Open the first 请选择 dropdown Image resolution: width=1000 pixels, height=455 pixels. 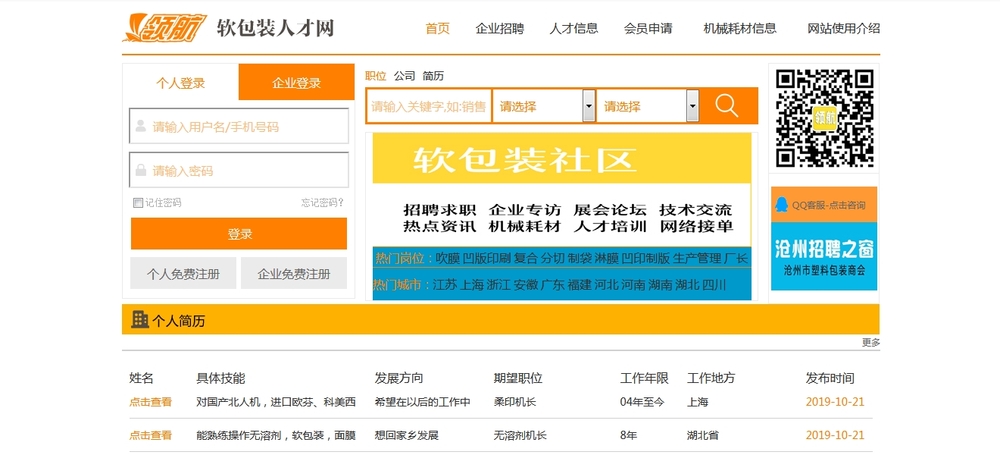point(544,106)
